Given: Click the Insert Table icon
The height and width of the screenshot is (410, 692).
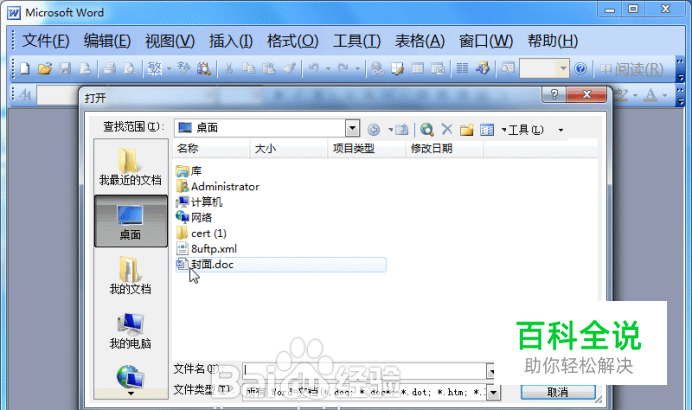Looking at the screenshot, I should pyautogui.click(x=417, y=68).
